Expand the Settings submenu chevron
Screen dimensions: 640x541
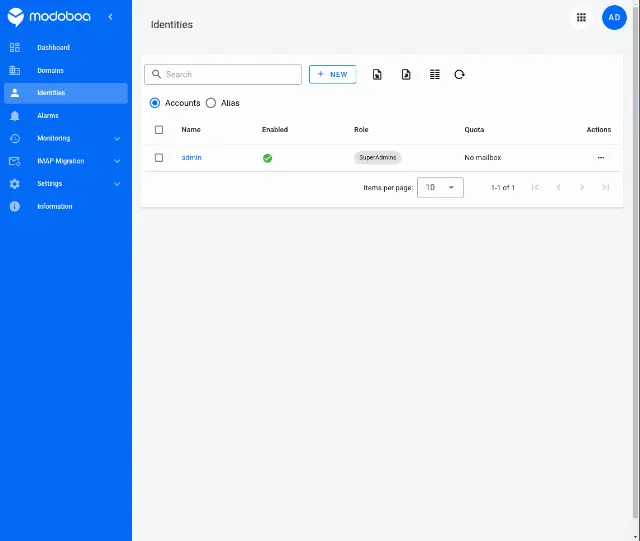tap(117, 184)
